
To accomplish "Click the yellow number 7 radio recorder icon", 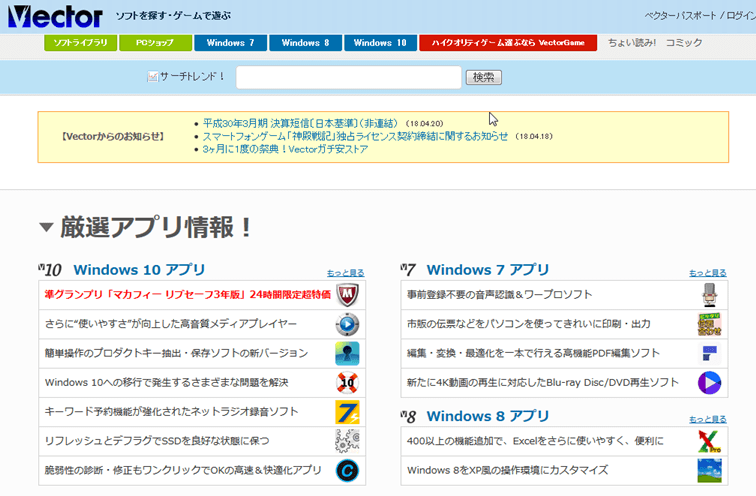I will 347,412.
